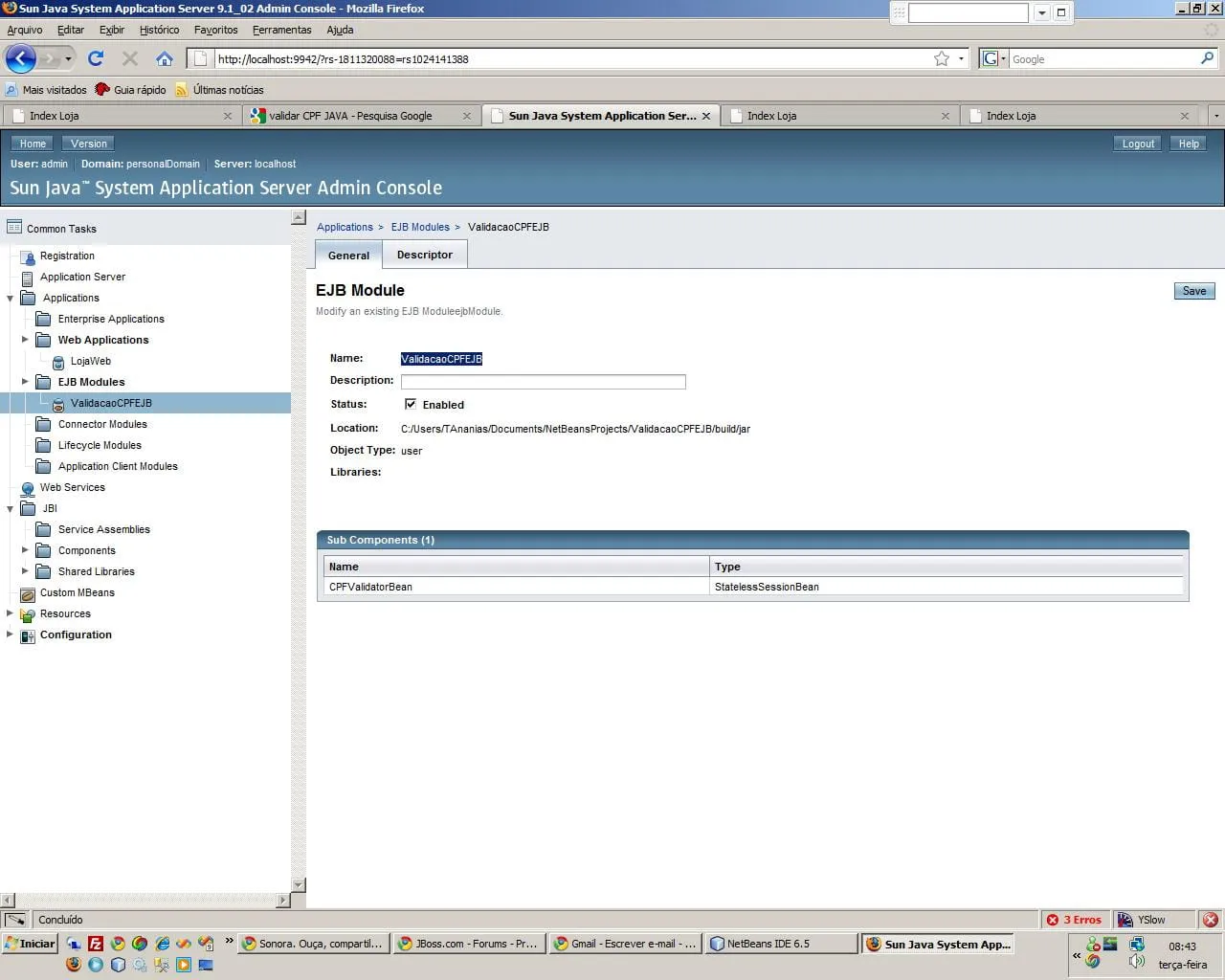Collapse the Applications tree node

(x=11, y=299)
